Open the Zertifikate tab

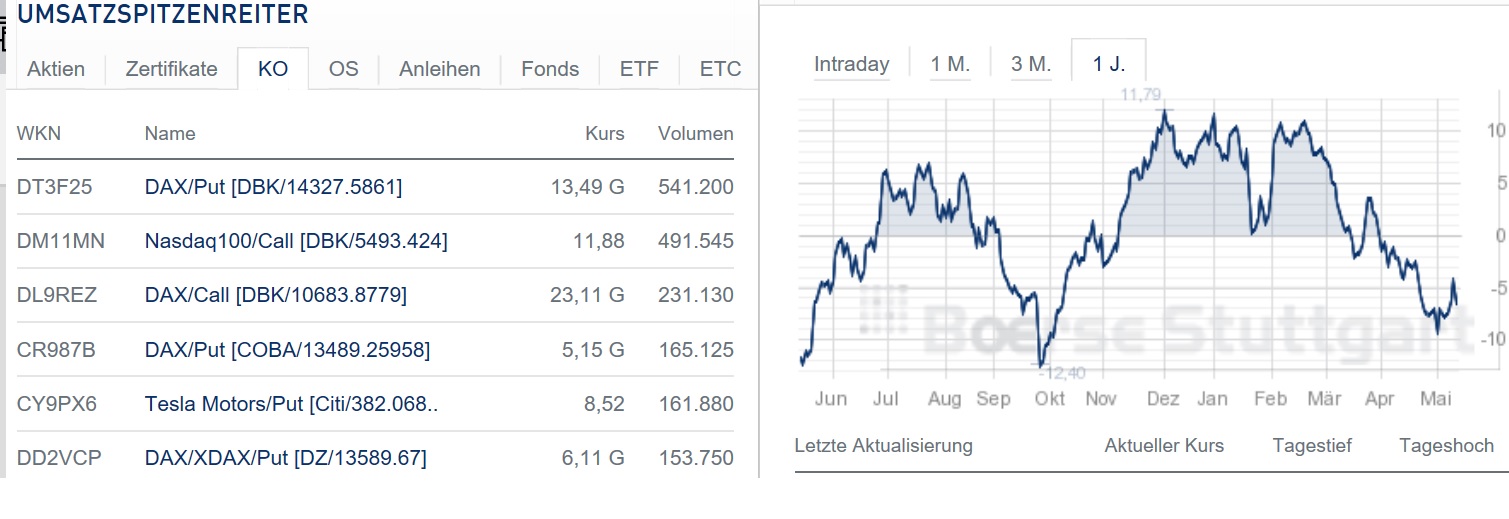tap(171, 69)
